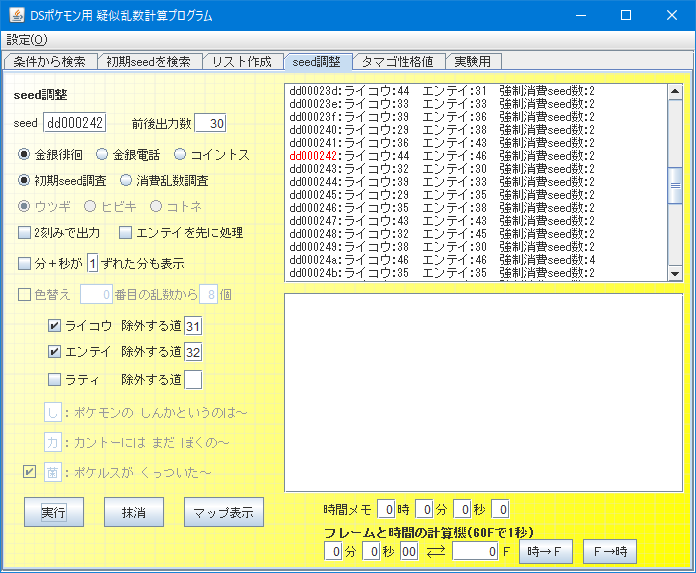Click the 時間メモ minutes field
Screen dimensions: 696x573
pyautogui.click(x=424, y=509)
